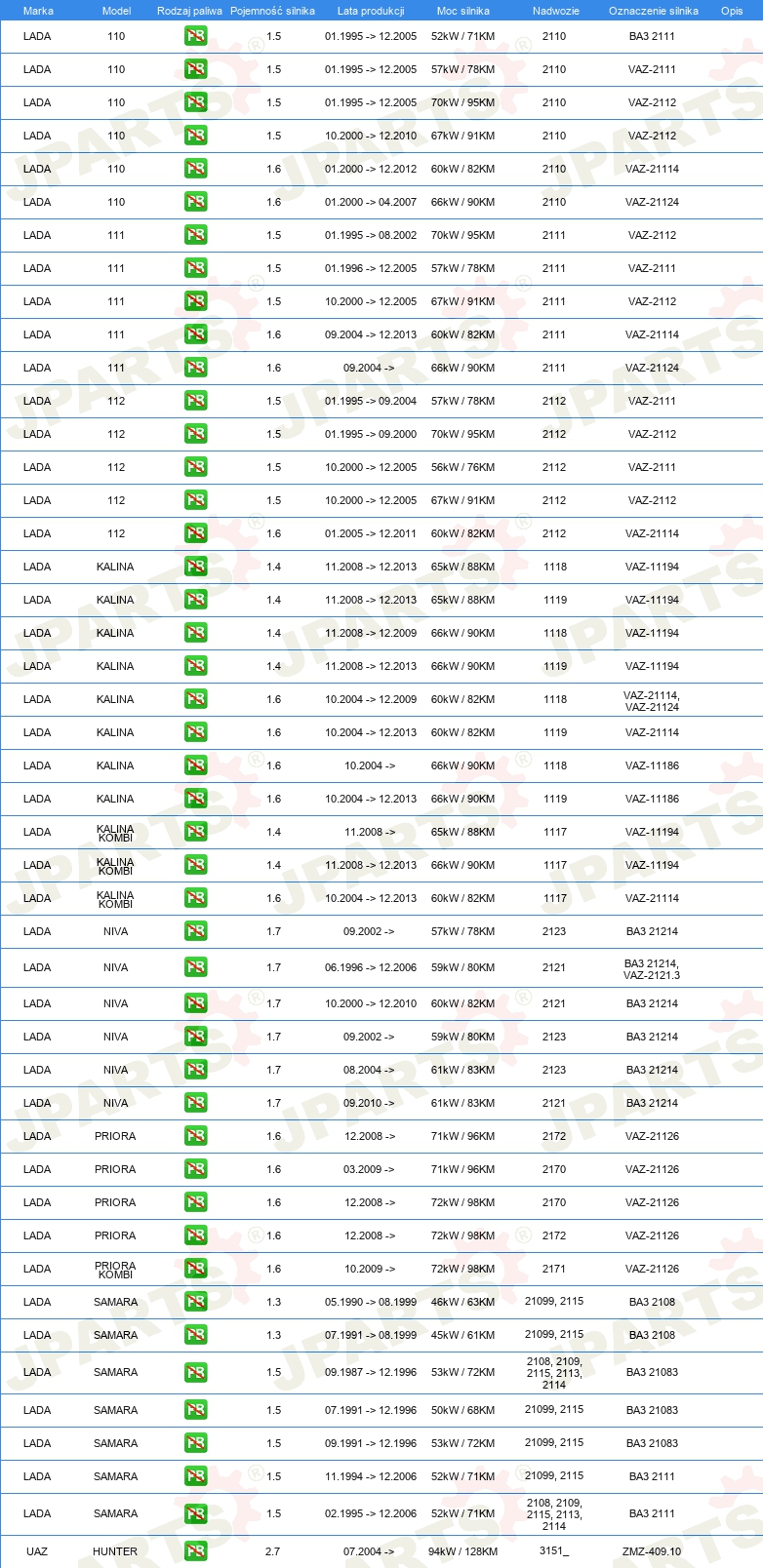Click the 10.2009 -> production date
The width and height of the screenshot is (763, 1568).
coord(370,1269)
